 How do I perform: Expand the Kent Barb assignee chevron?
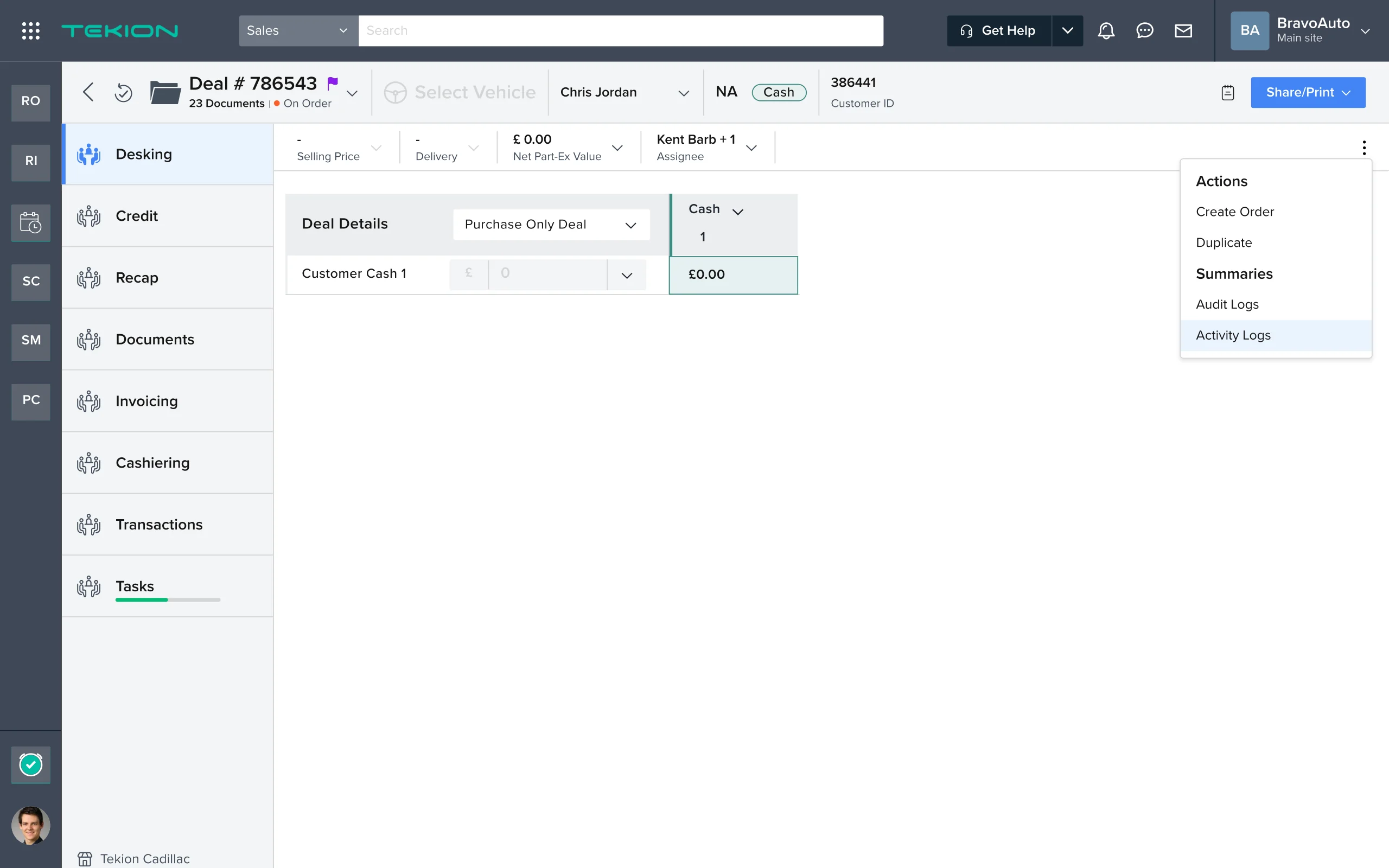[x=751, y=148]
